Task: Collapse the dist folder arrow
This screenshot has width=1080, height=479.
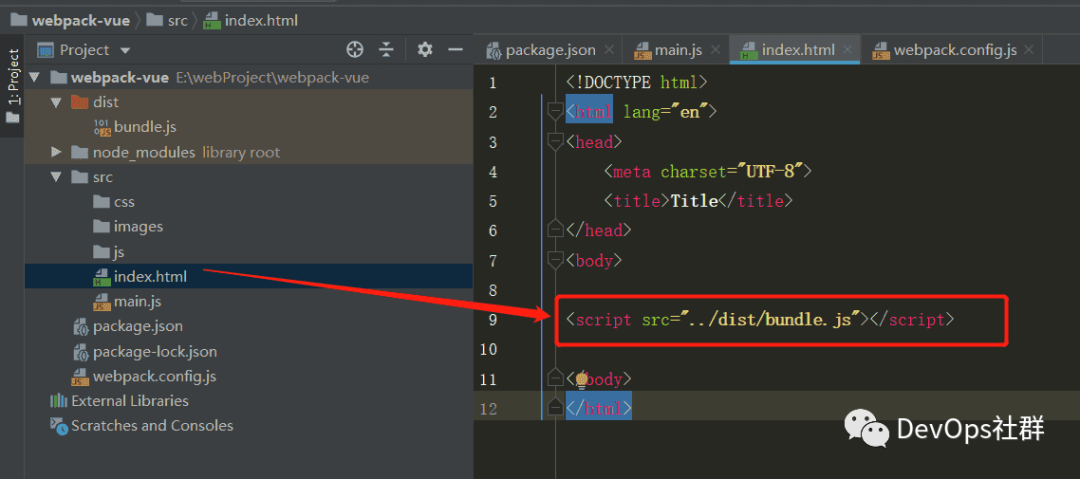Action: [56, 102]
